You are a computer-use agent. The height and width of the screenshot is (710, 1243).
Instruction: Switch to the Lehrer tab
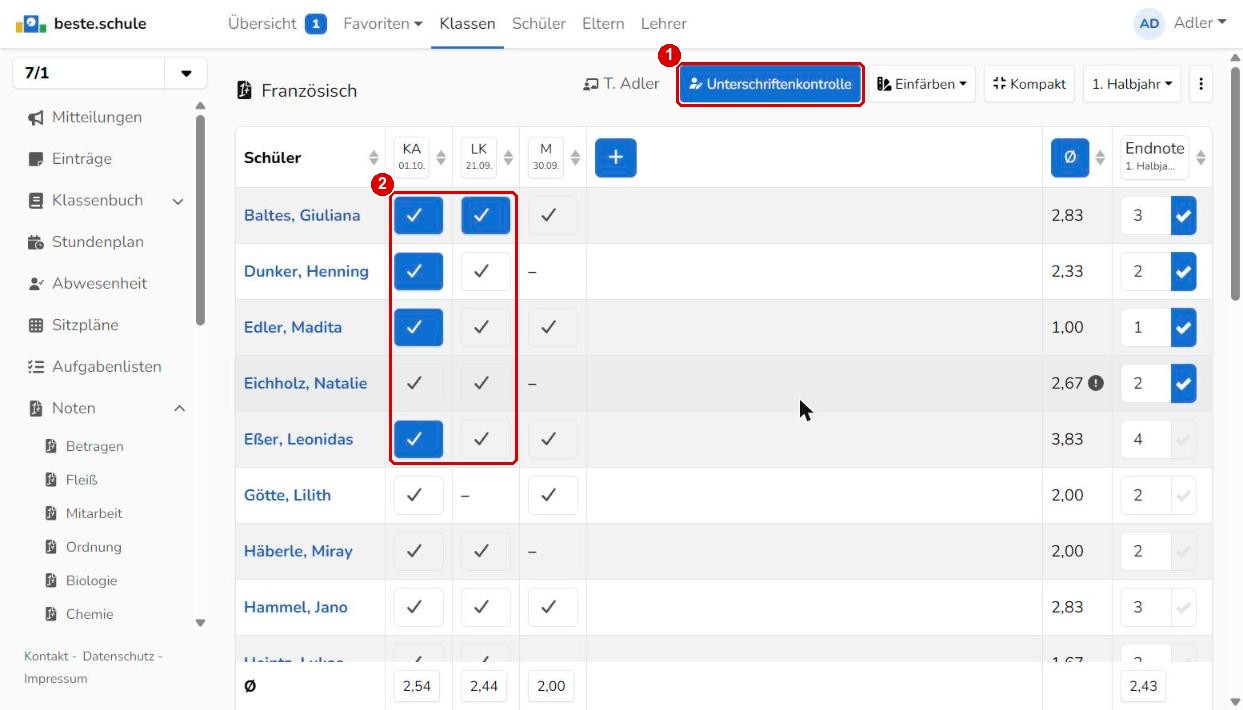[664, 23]
